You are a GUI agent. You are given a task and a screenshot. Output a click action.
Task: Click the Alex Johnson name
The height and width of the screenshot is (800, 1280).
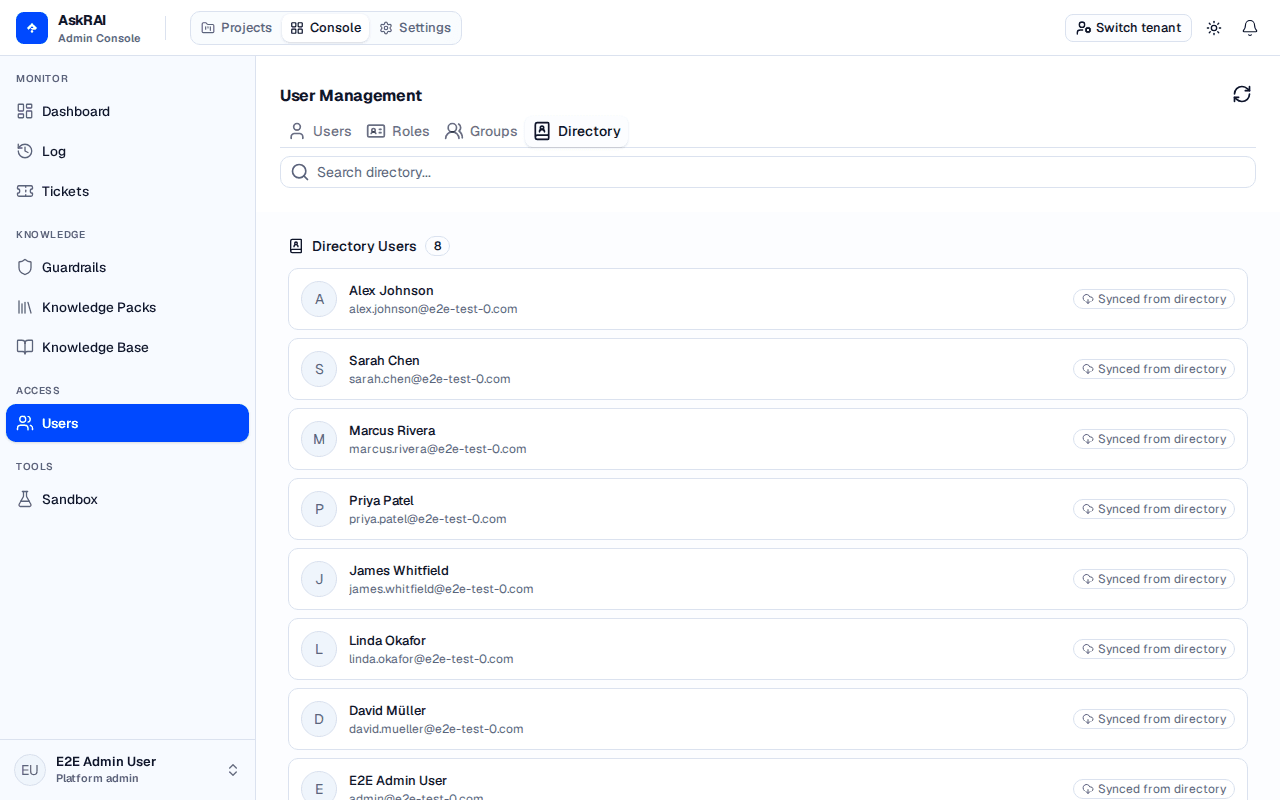391,291
